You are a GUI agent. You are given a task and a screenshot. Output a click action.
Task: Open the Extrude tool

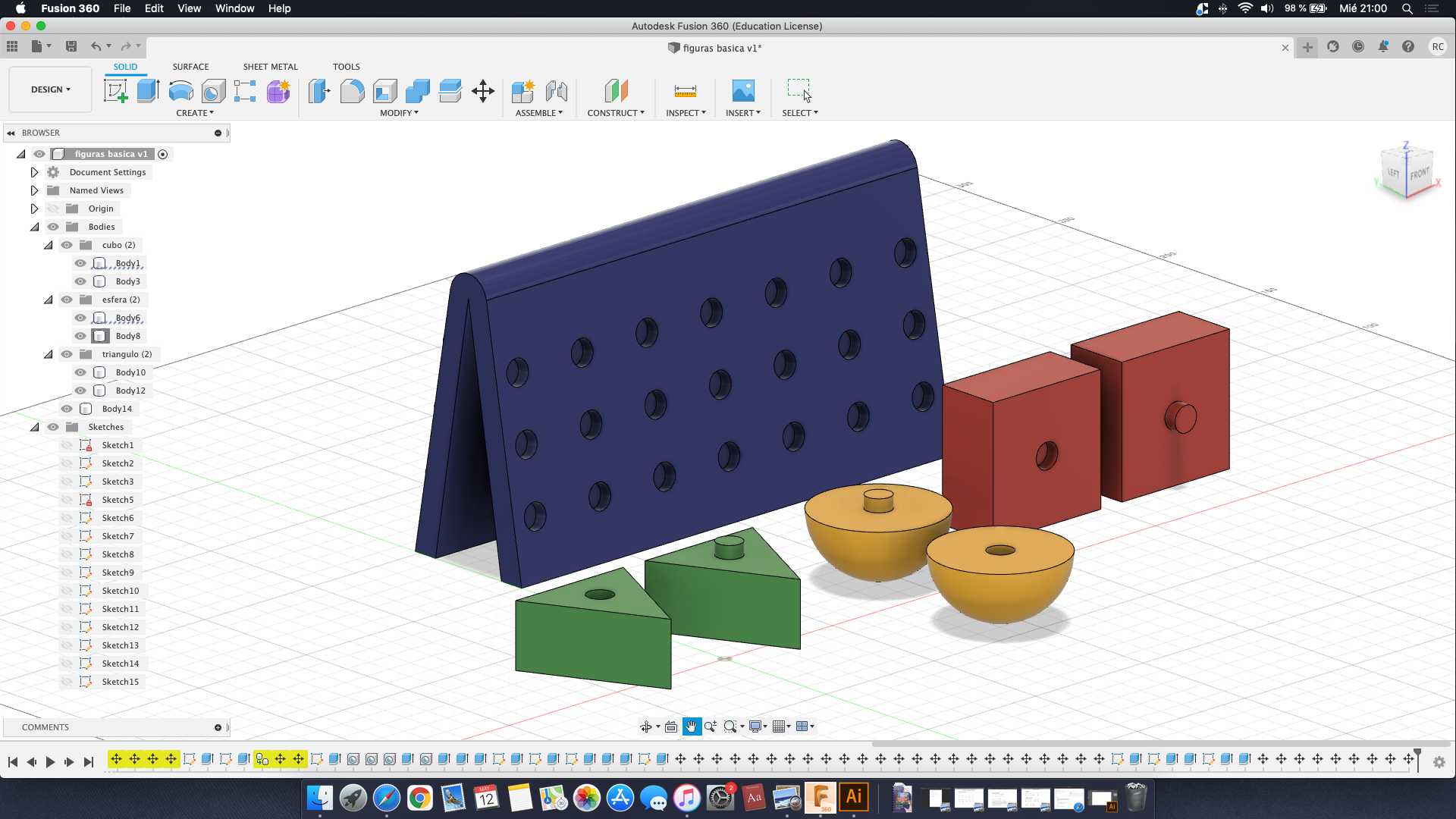coord(147,89)
